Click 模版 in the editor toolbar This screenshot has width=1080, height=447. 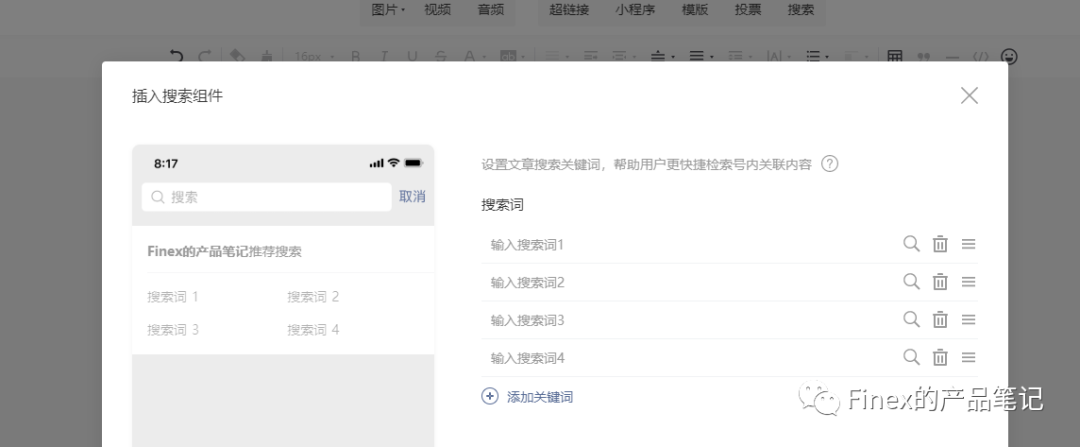(695, 10)
